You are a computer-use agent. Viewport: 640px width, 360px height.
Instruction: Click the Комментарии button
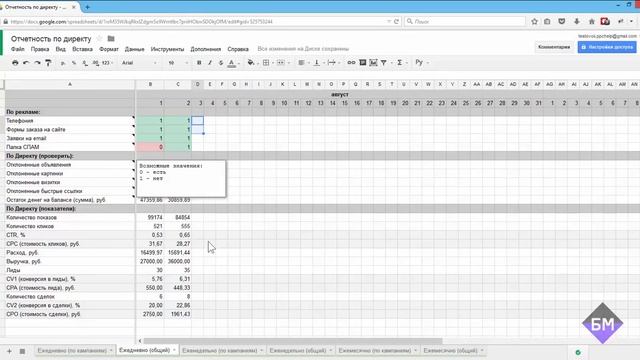tap(554, 47)
